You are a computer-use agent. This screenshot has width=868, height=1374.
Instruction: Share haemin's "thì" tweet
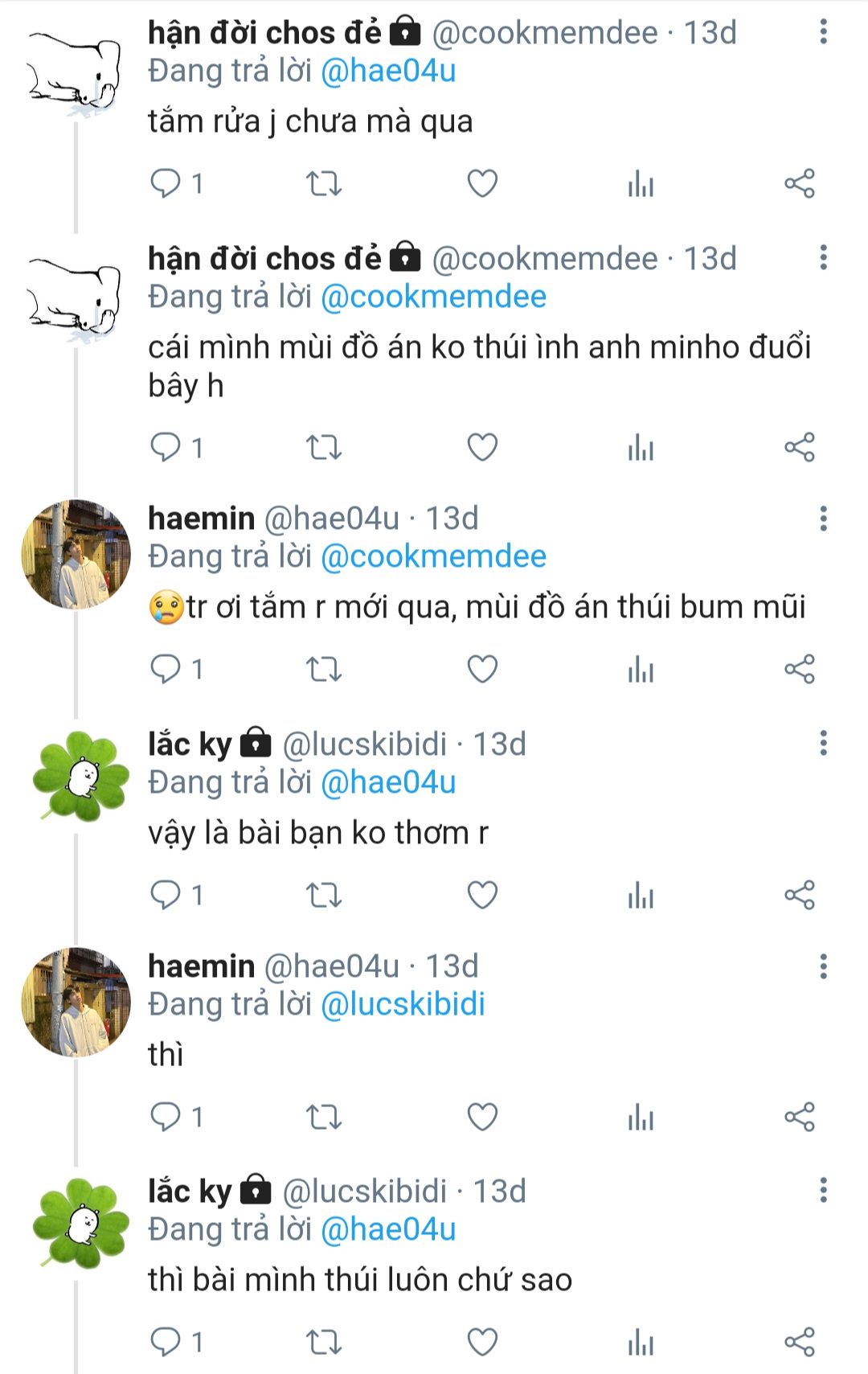[x=799, y=1117]
